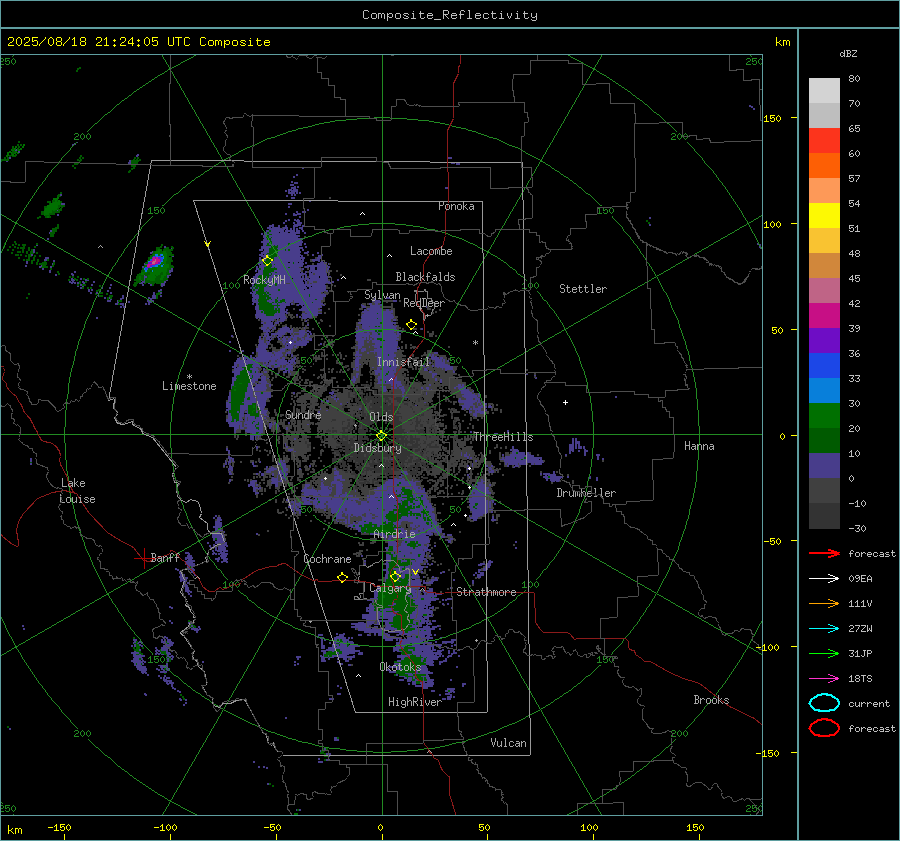
Task: Select the light gray 70-80 dBZ swatch
Action: click(x=824, y=91)
